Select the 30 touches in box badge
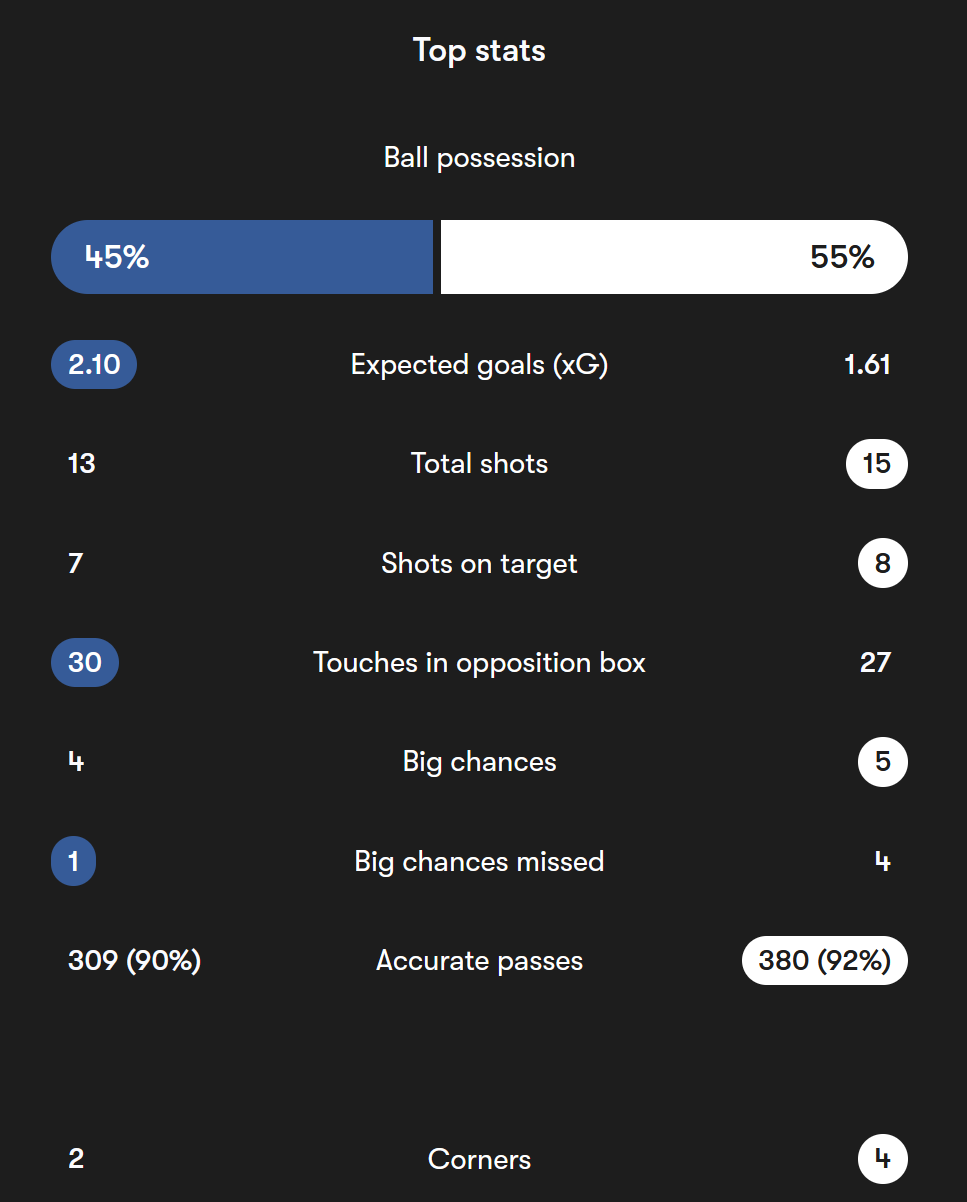The width and height of the screenshot is (967, 1202). (x=85, y=662)
